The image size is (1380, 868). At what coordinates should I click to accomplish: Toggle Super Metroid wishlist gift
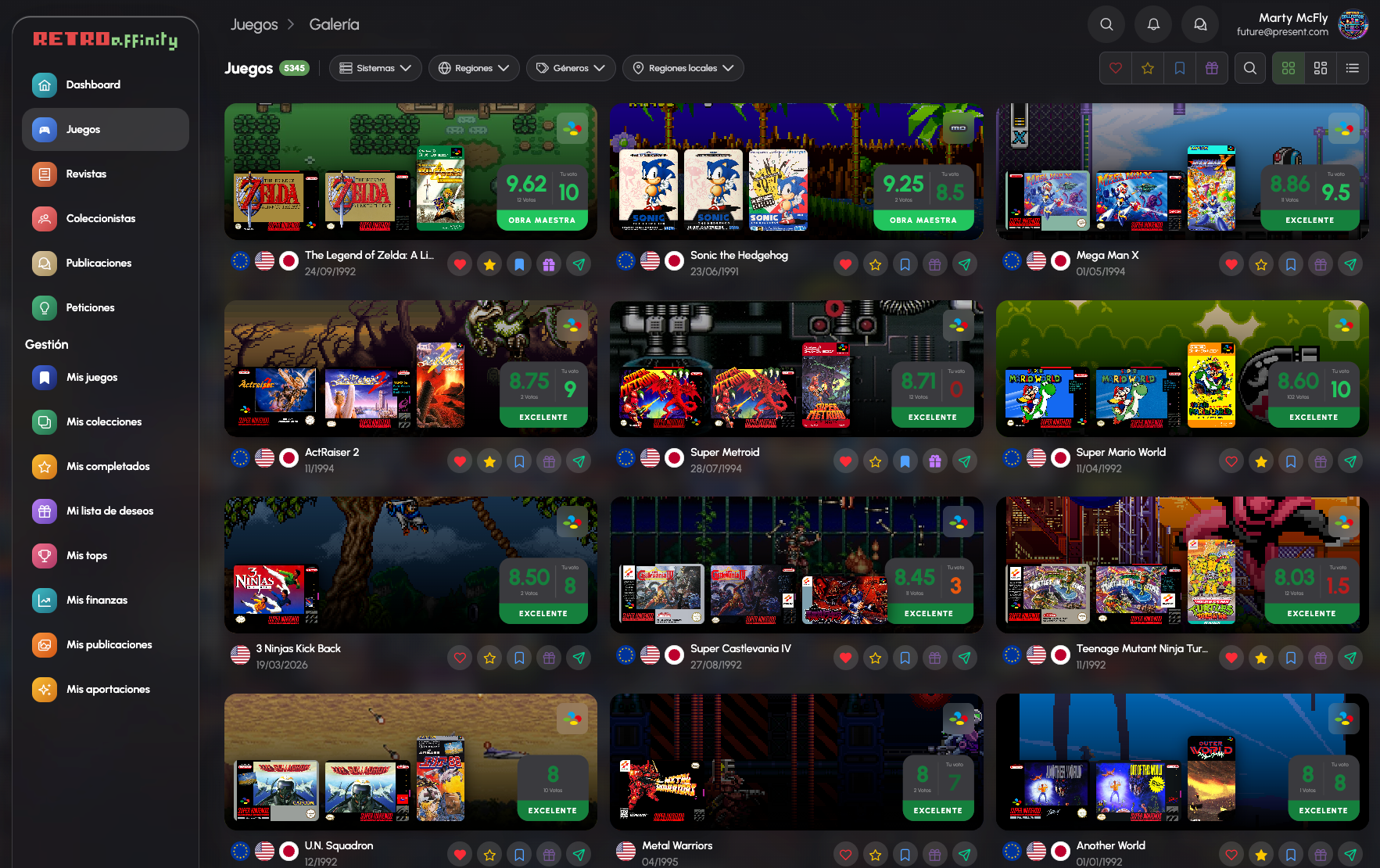click(x=934, y=461)
